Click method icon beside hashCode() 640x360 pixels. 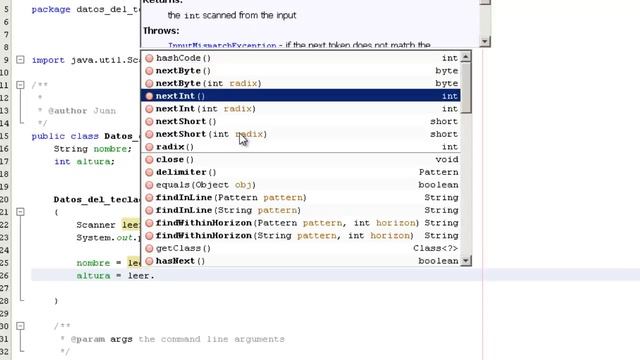point(149,58)
